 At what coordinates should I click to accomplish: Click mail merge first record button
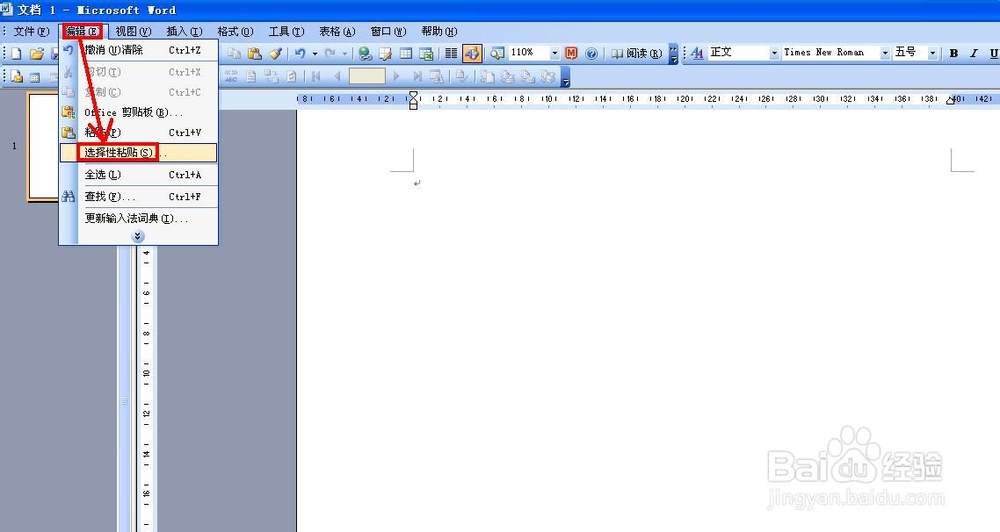point(316,77)
